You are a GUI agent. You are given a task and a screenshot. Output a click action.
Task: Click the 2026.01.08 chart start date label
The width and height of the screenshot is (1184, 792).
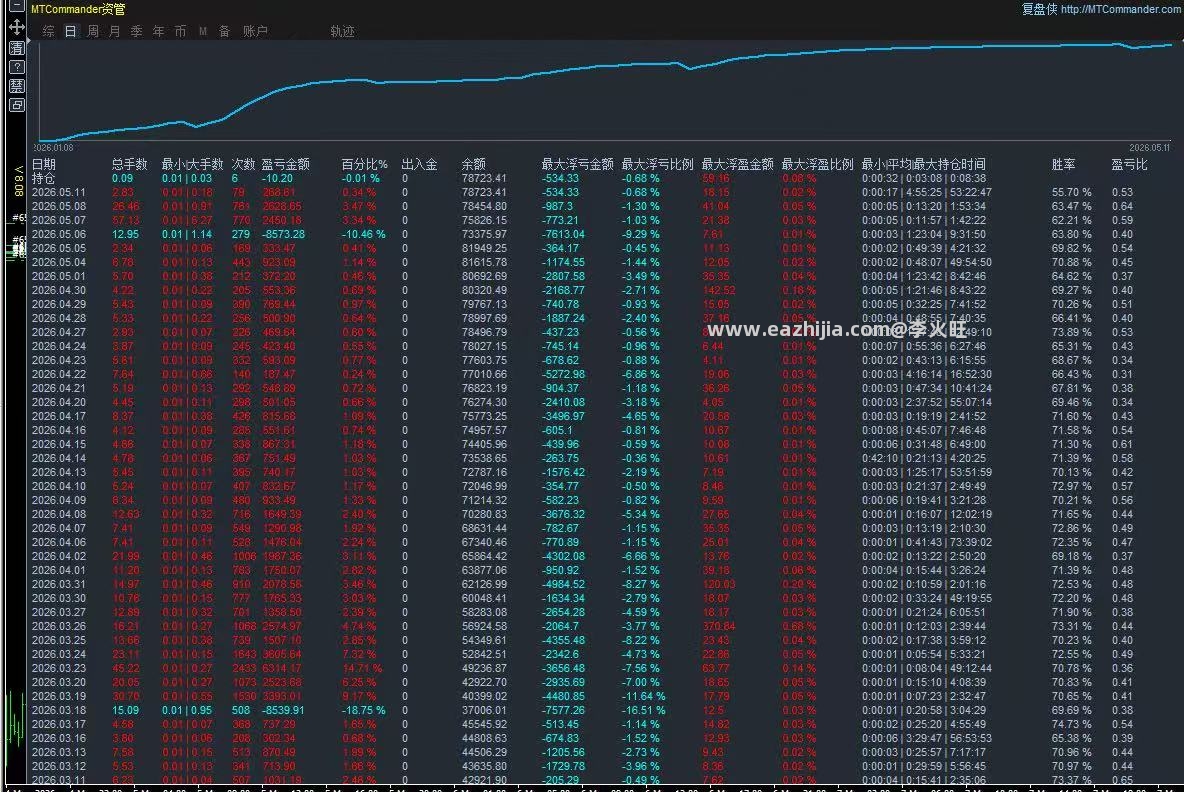tap(53, 147)
